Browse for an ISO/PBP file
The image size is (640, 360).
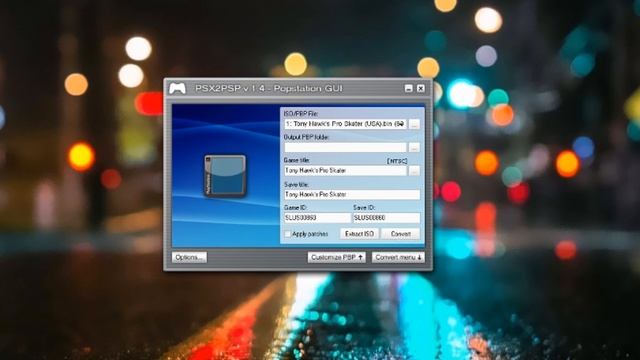(x=414, y=124)
